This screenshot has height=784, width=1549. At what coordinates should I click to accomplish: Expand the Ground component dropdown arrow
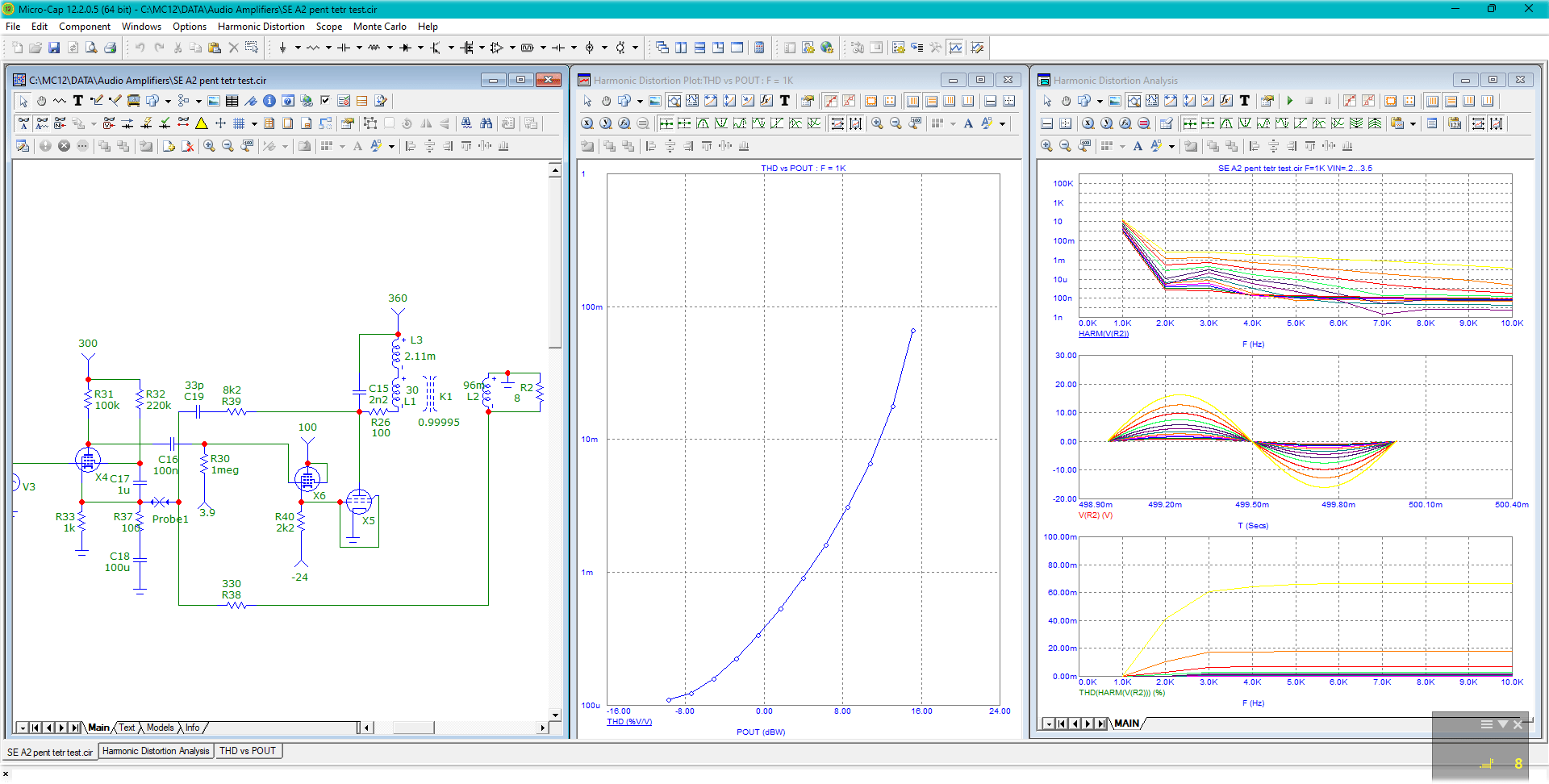point(298,48)
